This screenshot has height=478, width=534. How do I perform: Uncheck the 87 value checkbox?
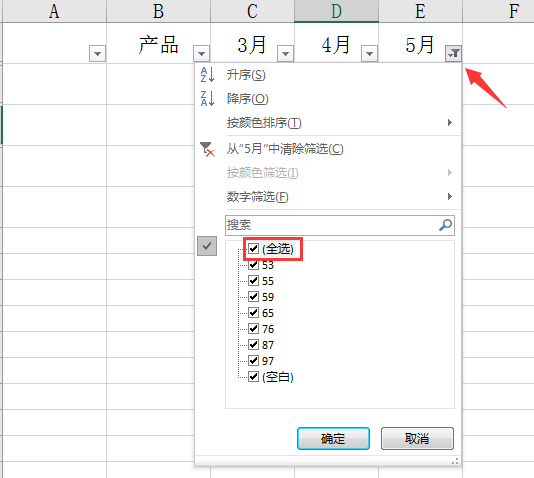click(253, 345)
